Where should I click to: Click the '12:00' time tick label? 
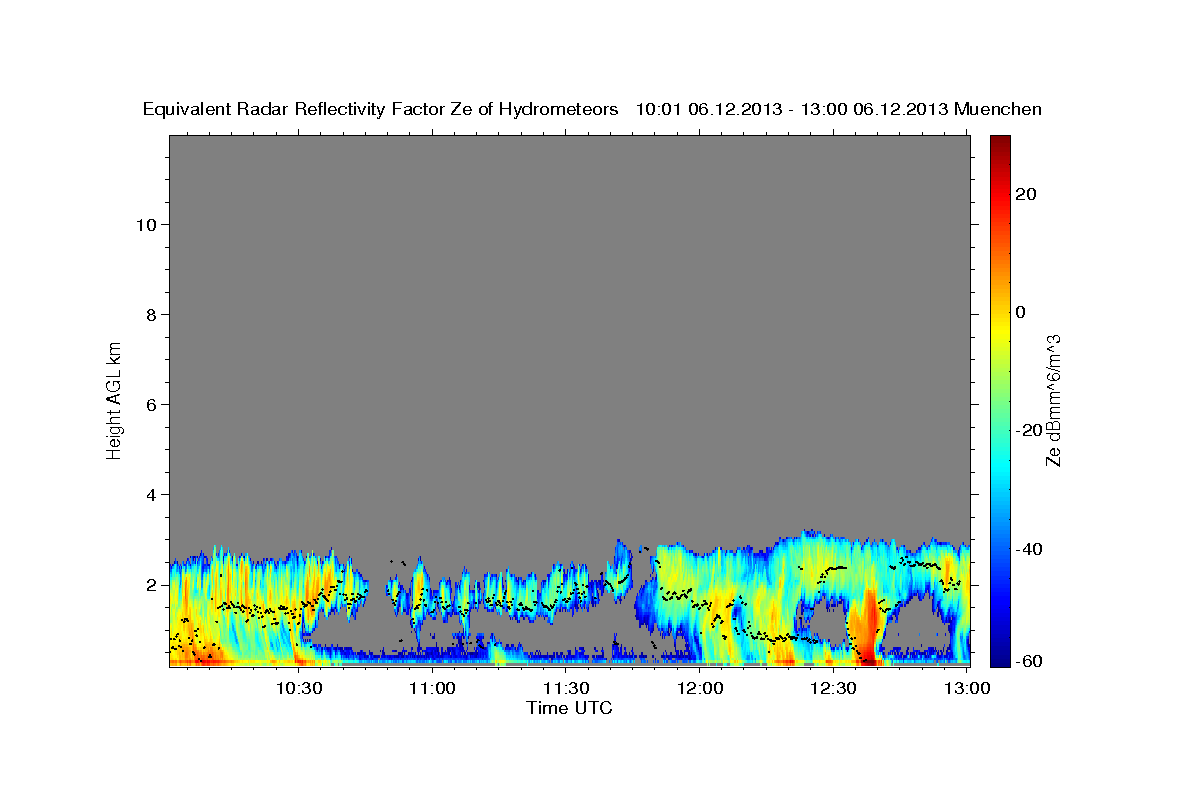pos(700,688)
